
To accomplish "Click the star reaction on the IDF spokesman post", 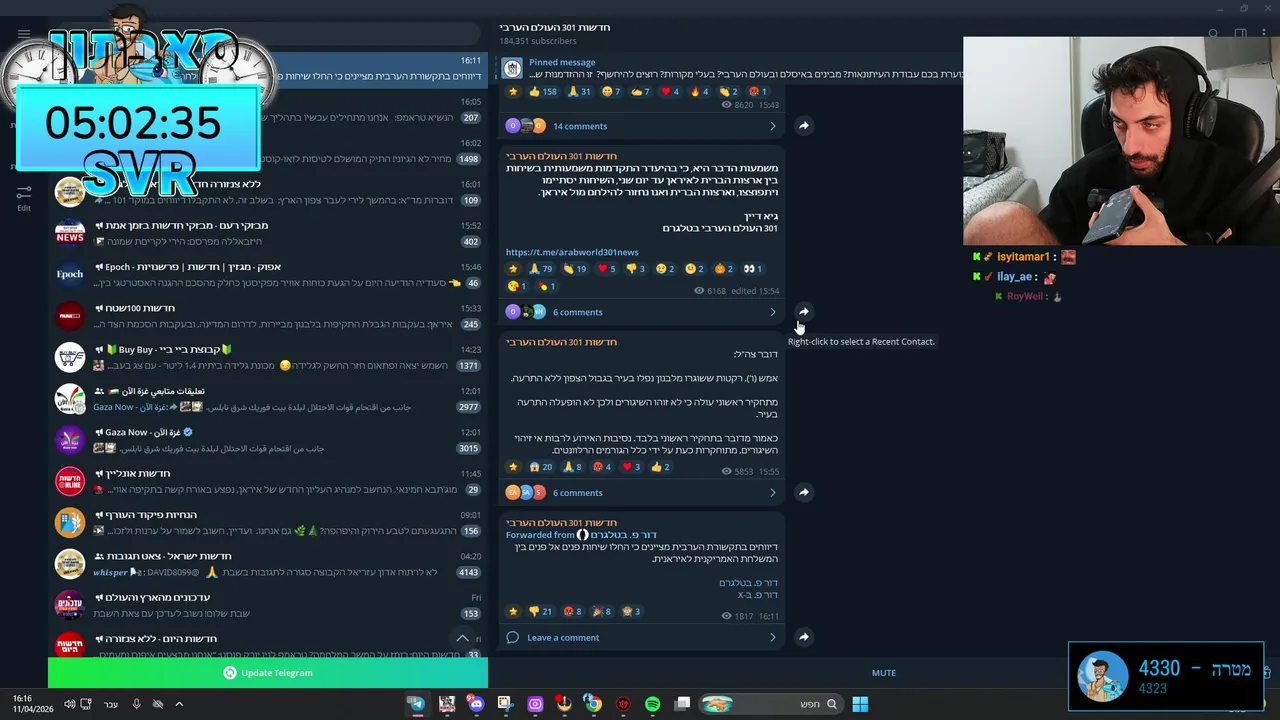I will coord(514,467).
